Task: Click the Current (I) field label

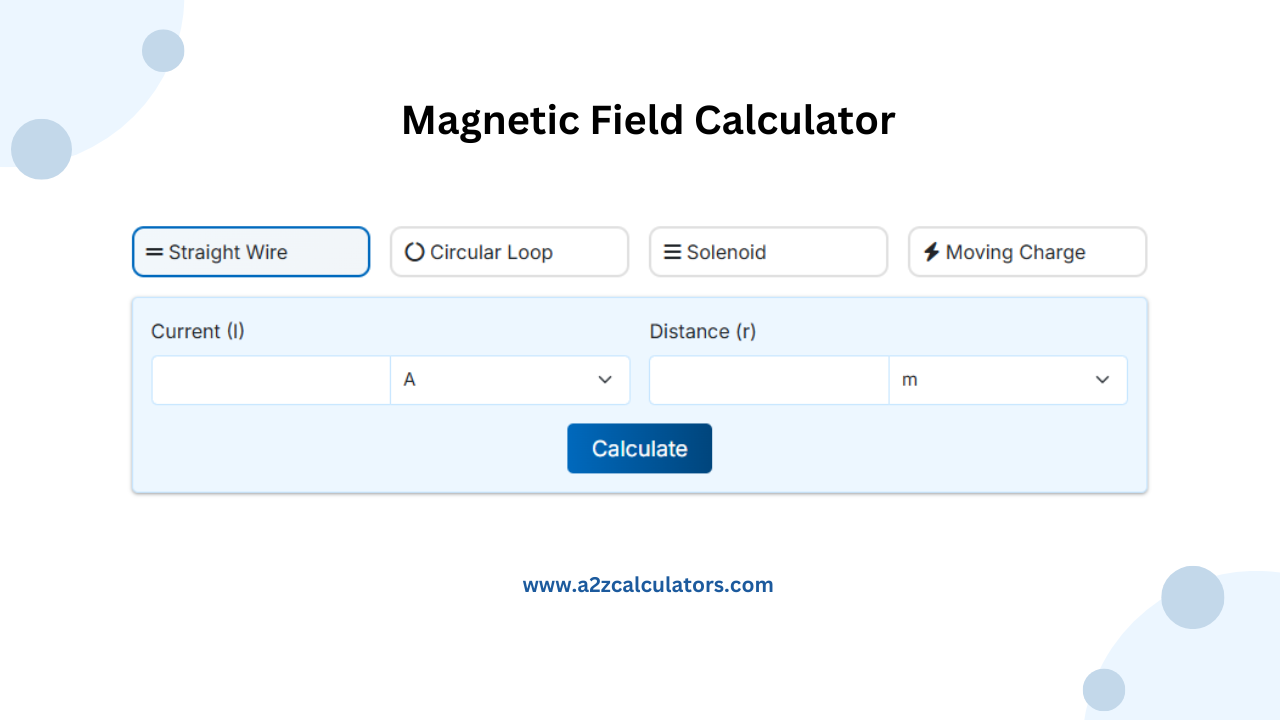Action: [197, 331]
